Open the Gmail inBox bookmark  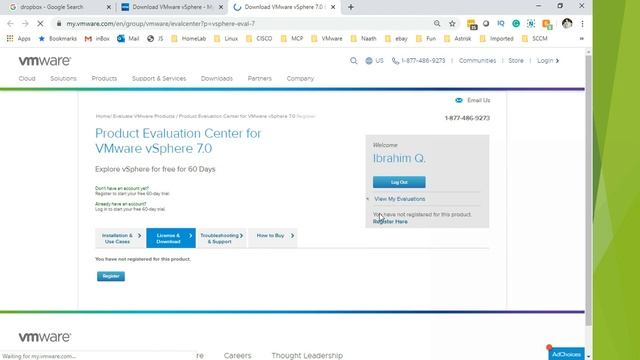point(97,38)
